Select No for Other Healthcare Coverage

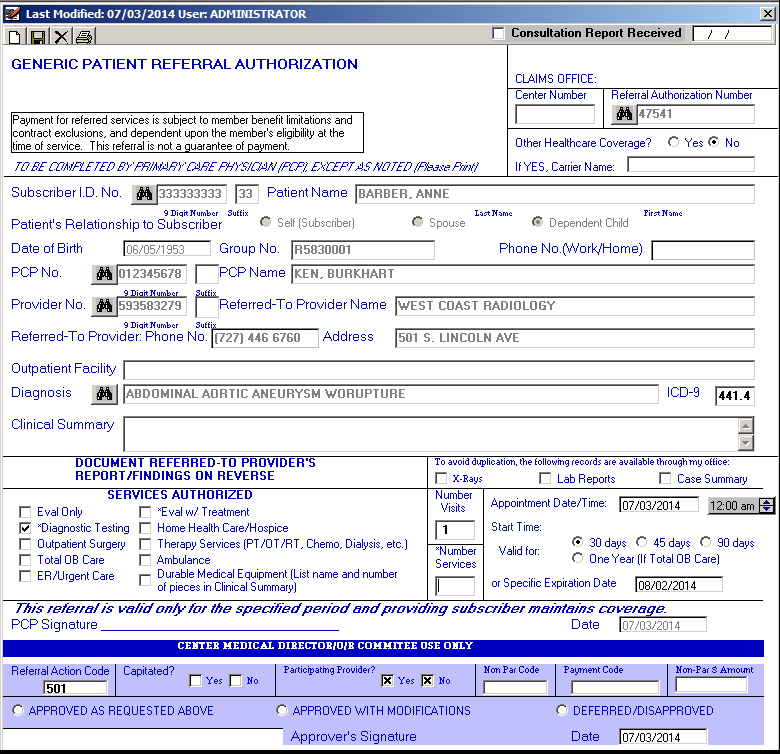point(714,142)
